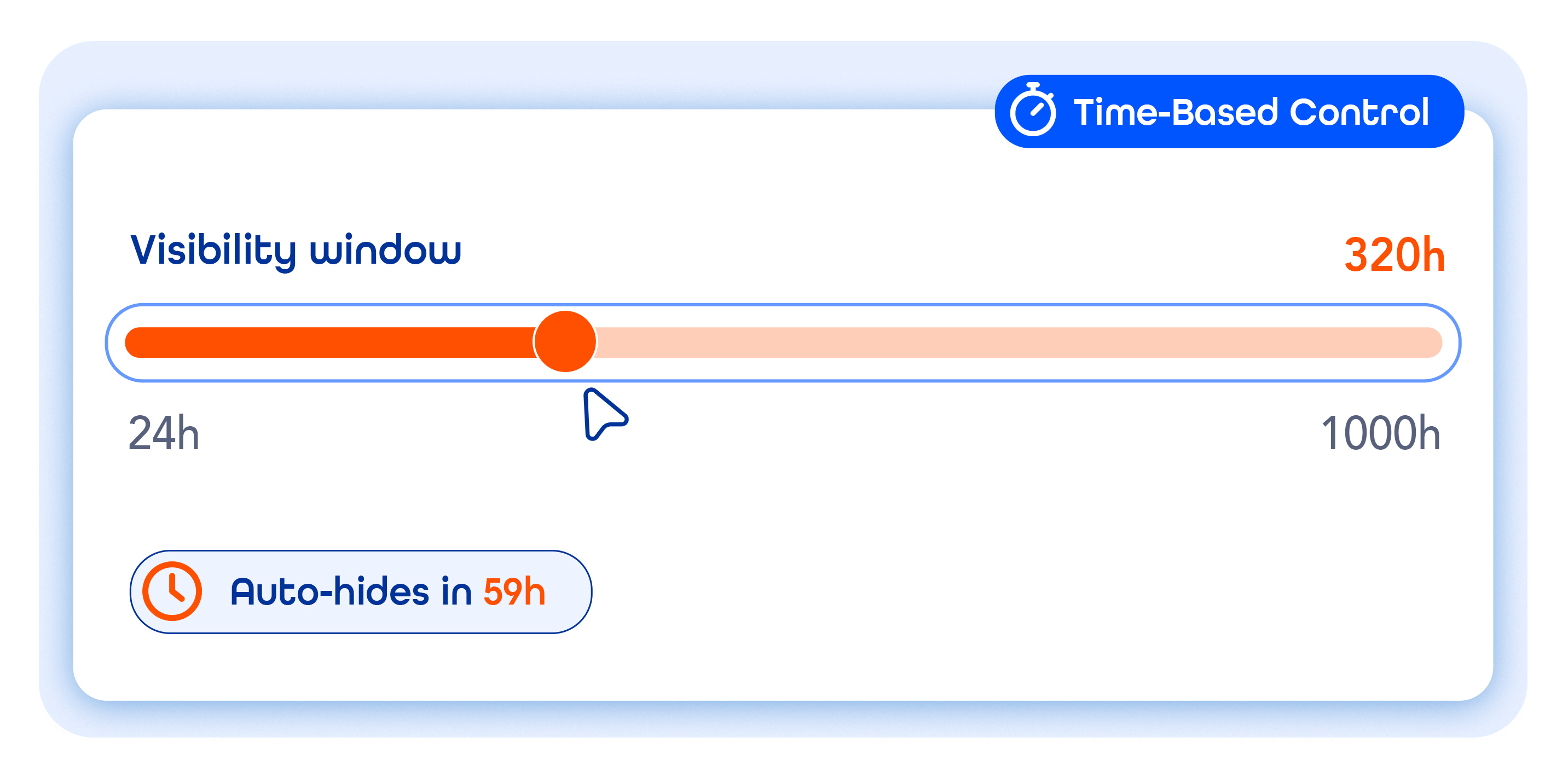Click the word "Visibility" in the heading

pyautogui.click(x=213, y=250)
